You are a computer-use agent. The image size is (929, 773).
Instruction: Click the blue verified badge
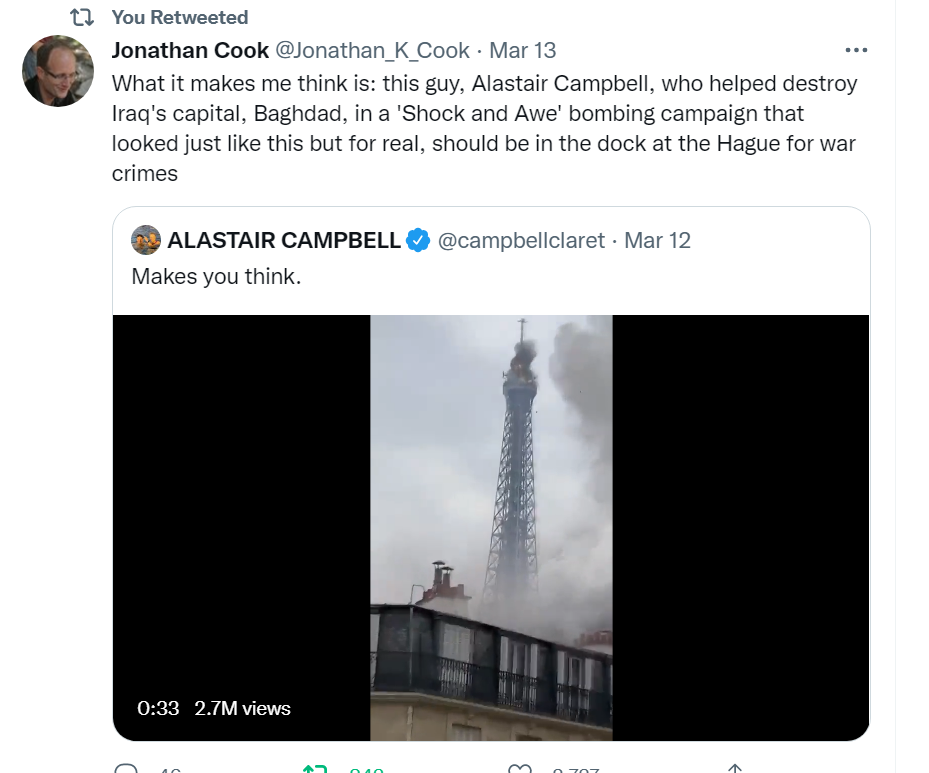(419, 240)
